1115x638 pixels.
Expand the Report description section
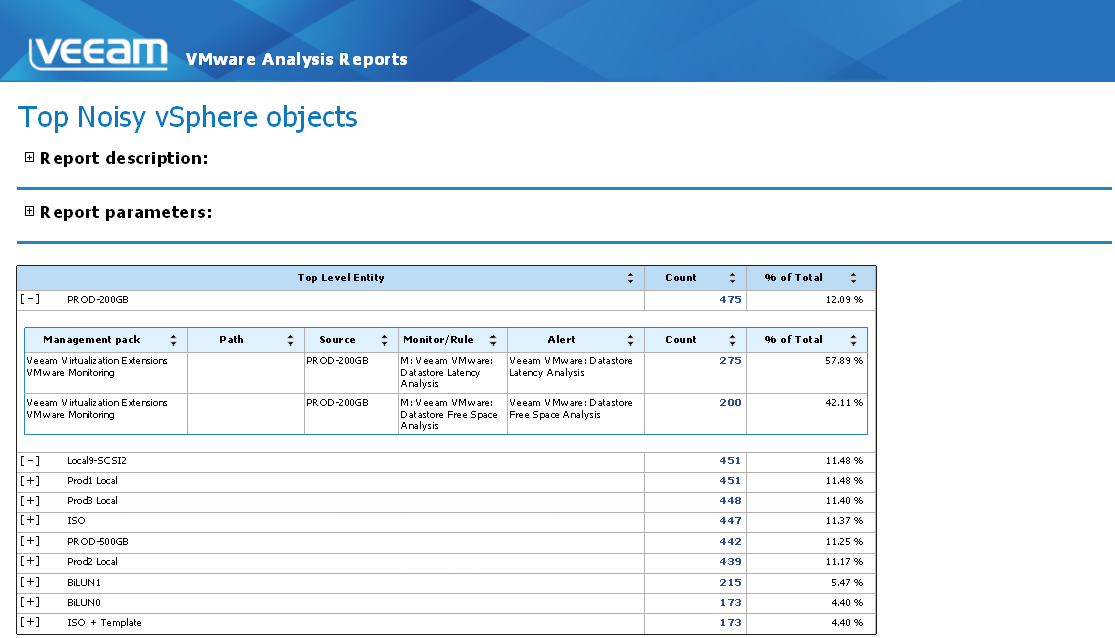pyautogui.click(x=29, y=157)
